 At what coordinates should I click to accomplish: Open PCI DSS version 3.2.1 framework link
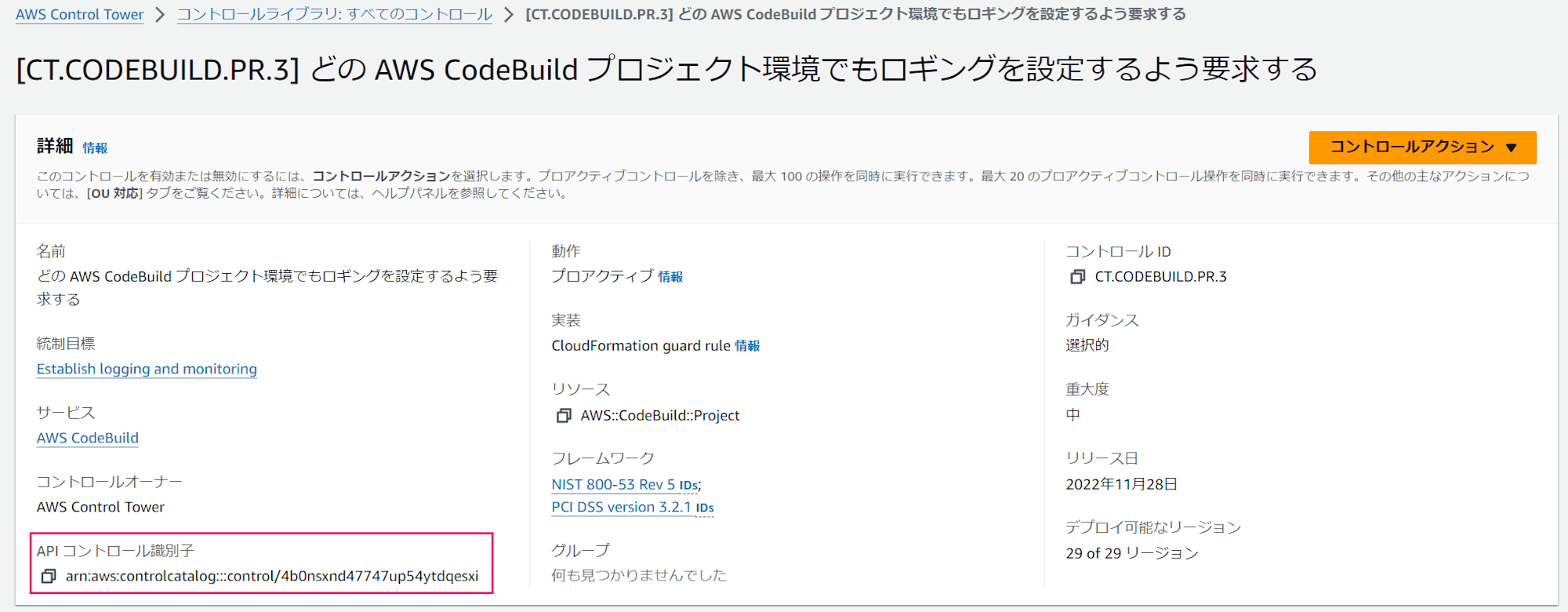[622, 507]
